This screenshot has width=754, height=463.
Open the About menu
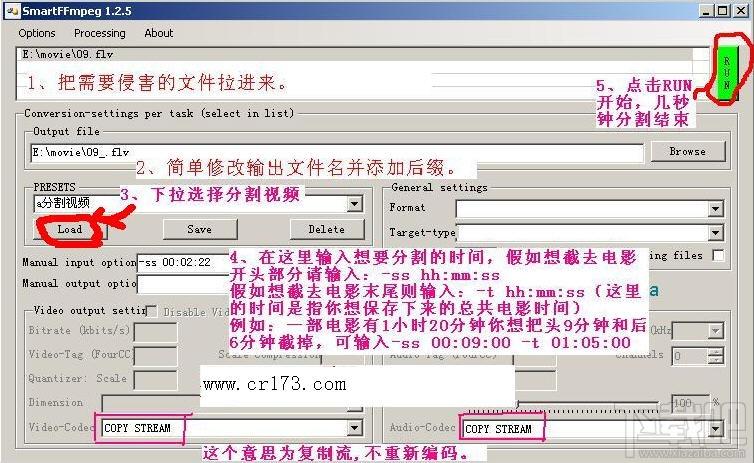pyautogui.click(x=159, y=33)
